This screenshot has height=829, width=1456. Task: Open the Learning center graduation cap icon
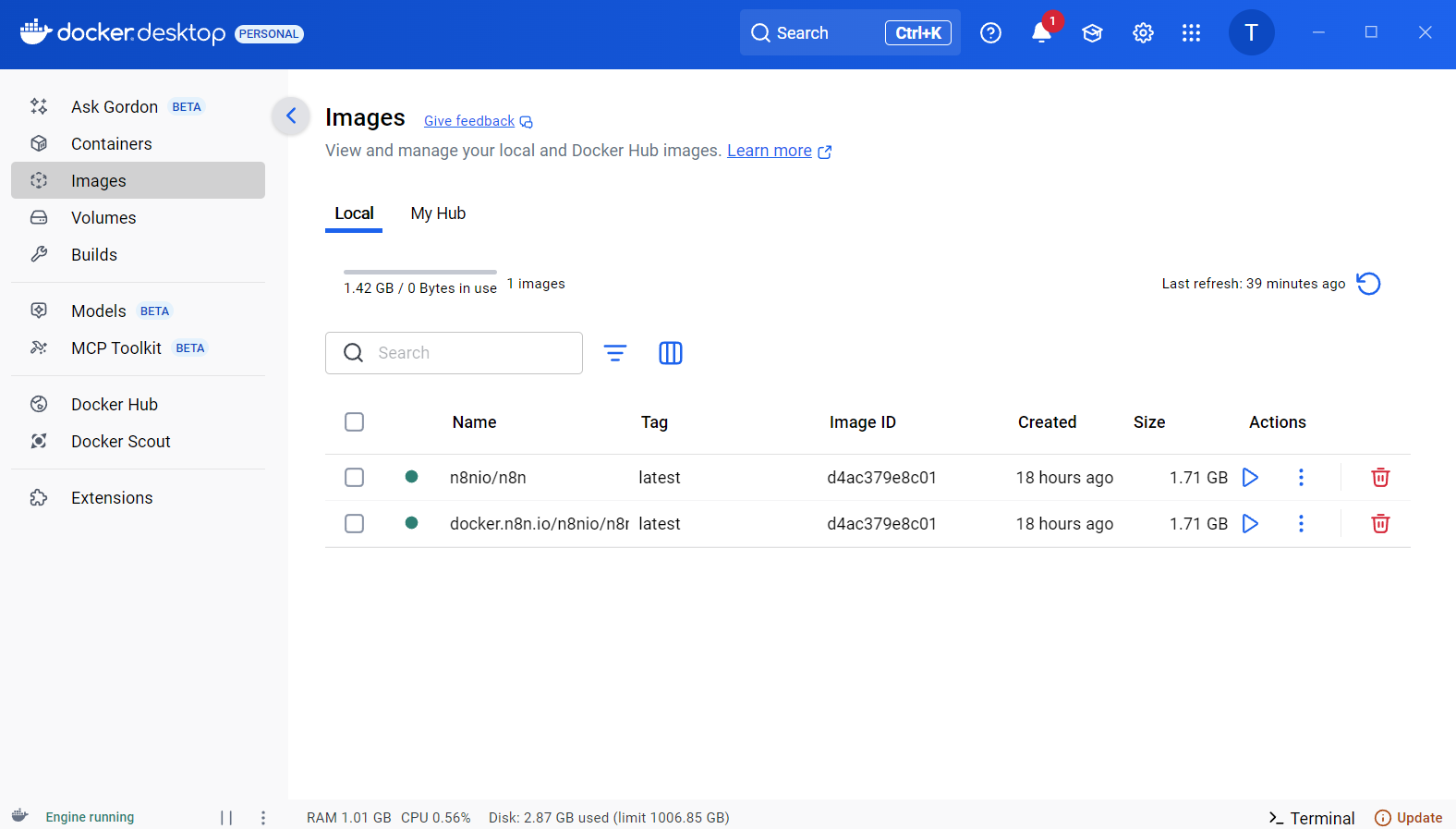click(1092, 33)
